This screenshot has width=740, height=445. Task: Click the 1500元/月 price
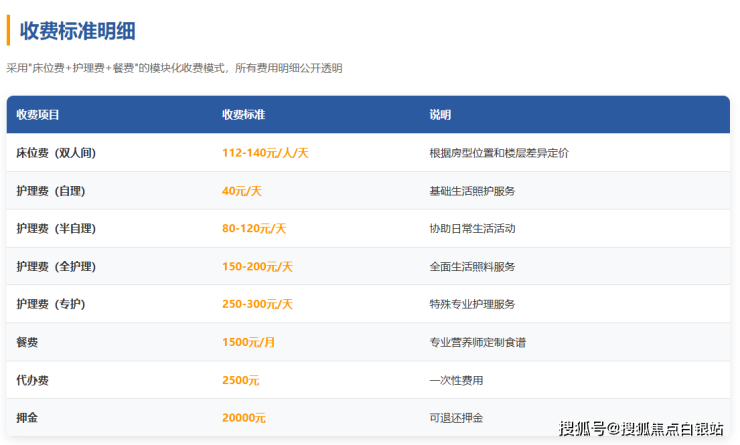tap(248, 342)
